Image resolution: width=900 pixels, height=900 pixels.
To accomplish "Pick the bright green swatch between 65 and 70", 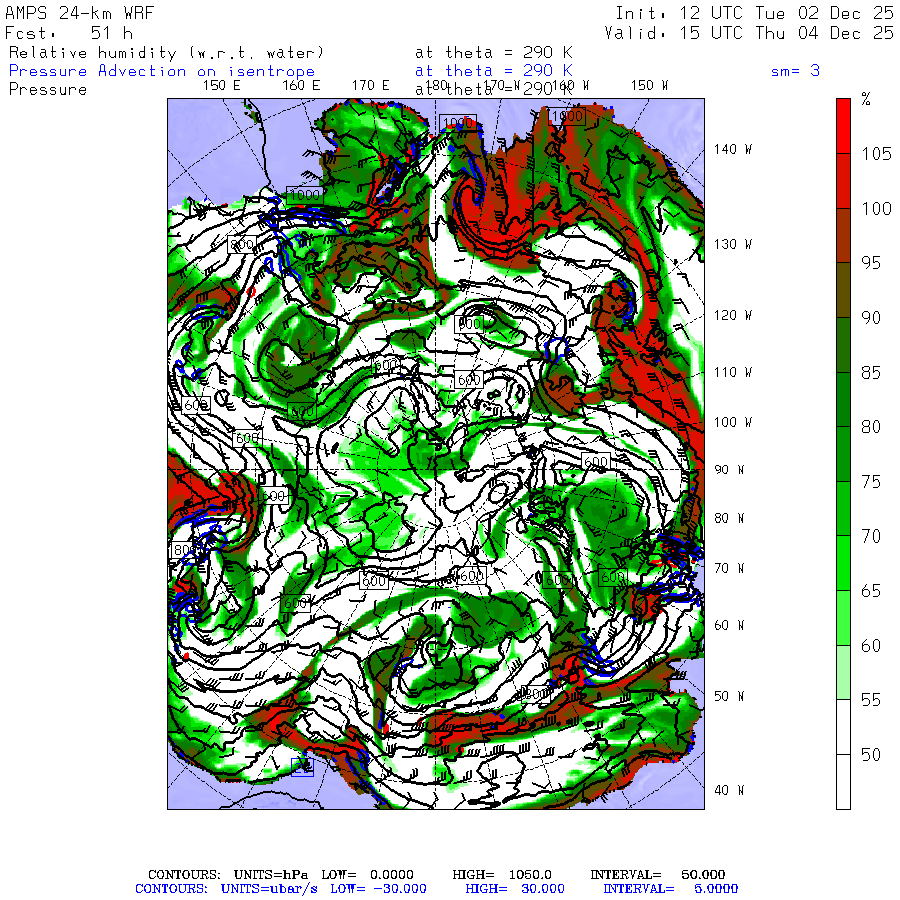I will pos(843,563).
